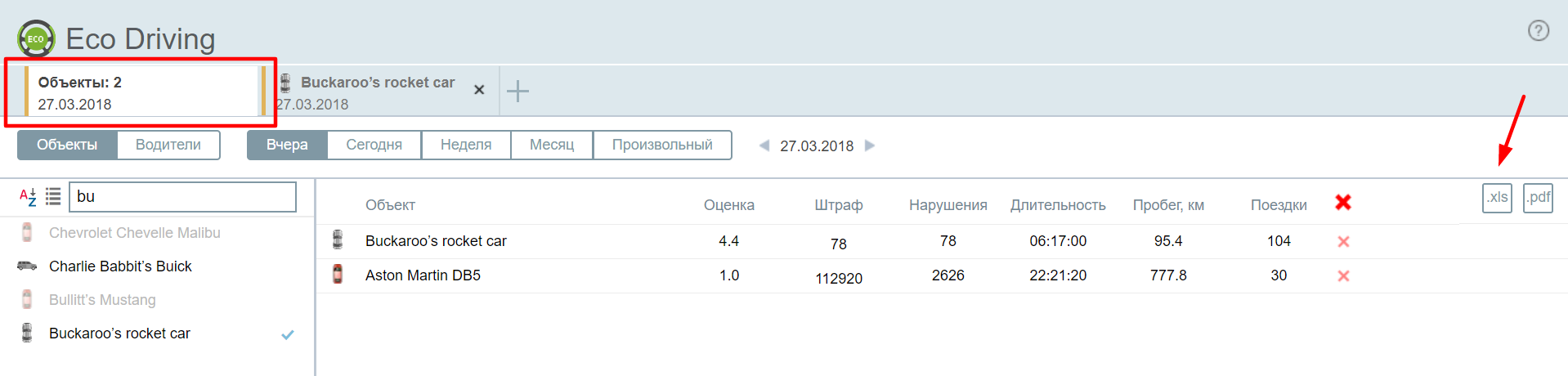Uncheck Buckaroo's rocket car in the list
Screen dimensions: 1568x376
click(287, 334)
